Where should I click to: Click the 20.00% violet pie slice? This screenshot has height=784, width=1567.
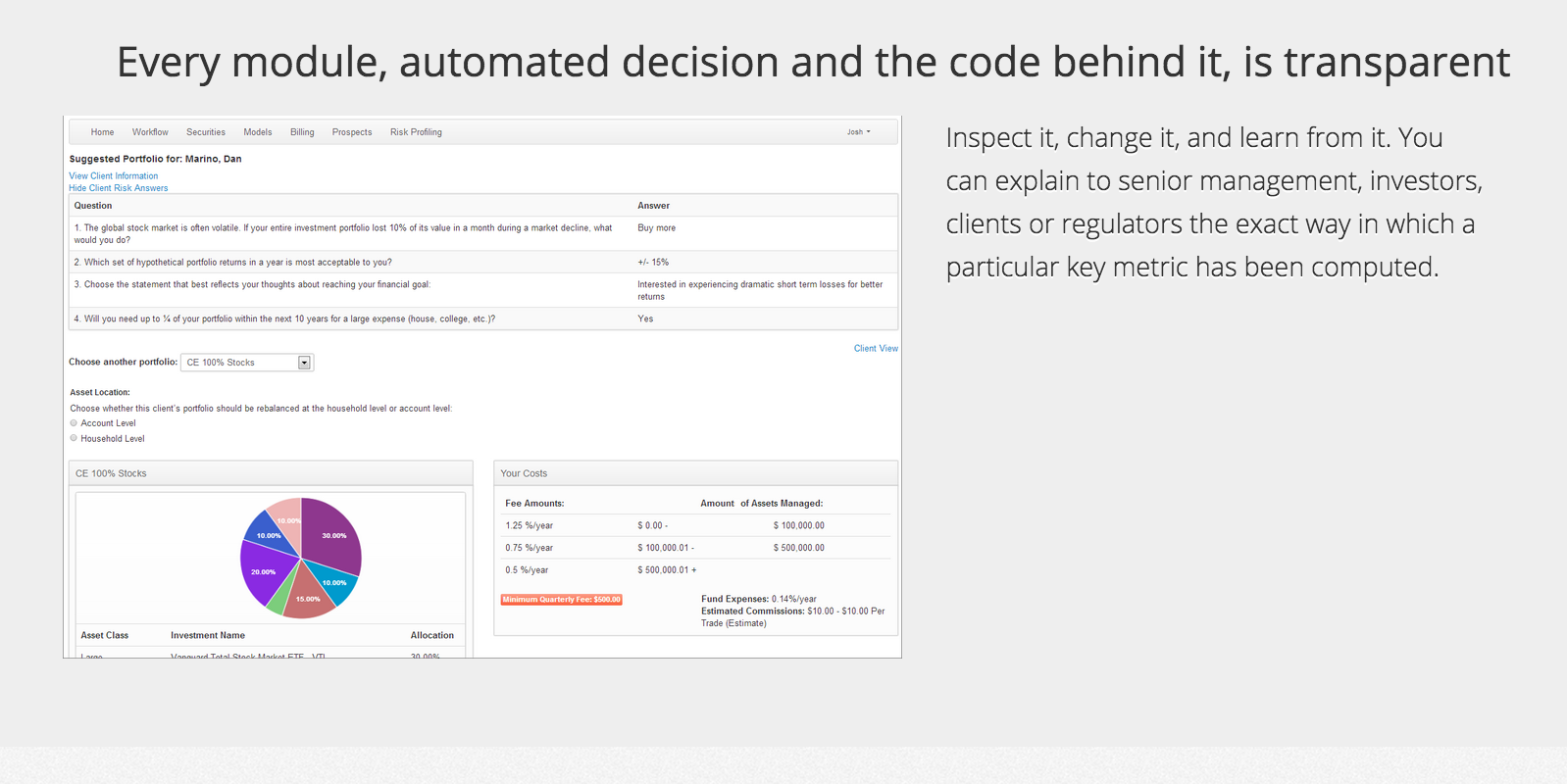pos(263,573)
